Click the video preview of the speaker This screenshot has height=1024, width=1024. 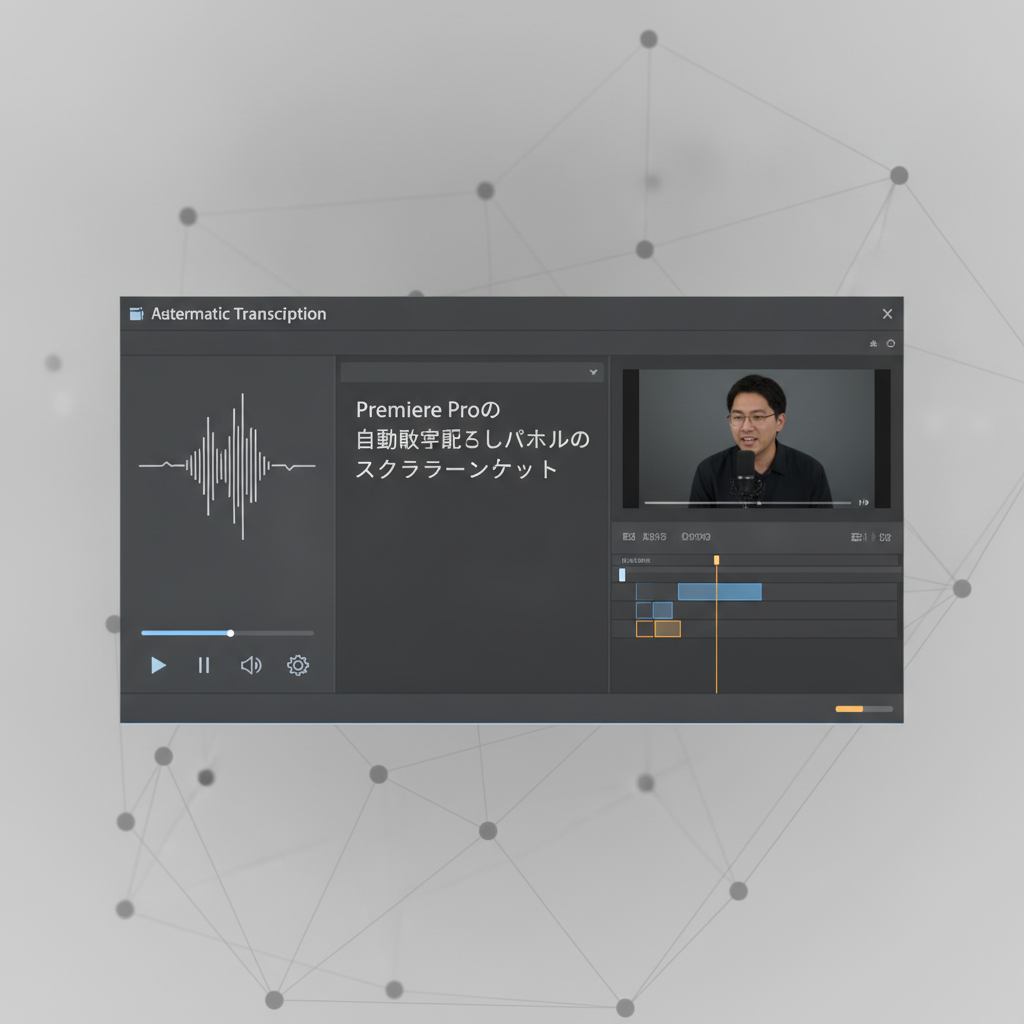click(756, 439)
